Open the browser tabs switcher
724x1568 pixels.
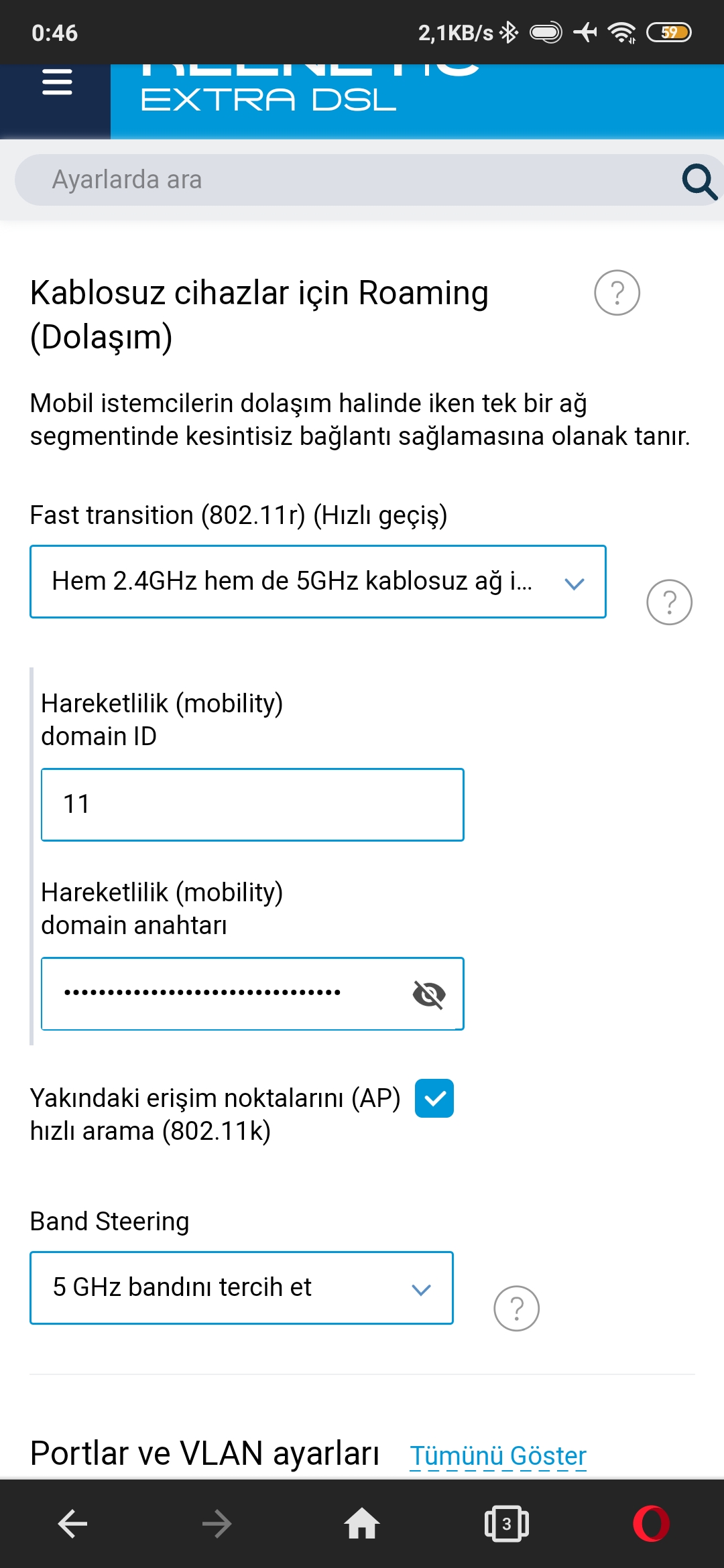click(x=506, y=1524)
